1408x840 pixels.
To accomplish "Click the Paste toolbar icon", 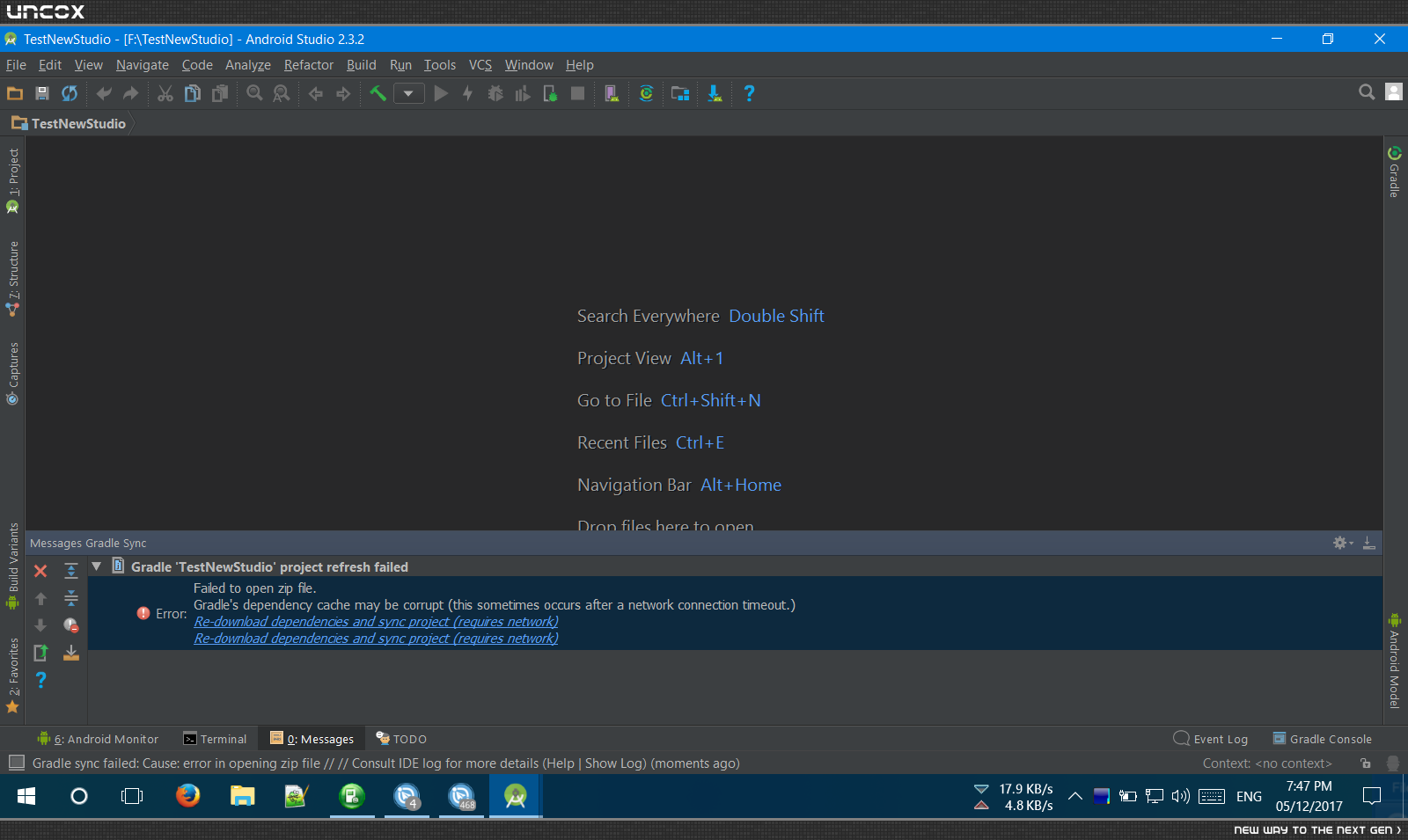I will (x=220, y=93).
